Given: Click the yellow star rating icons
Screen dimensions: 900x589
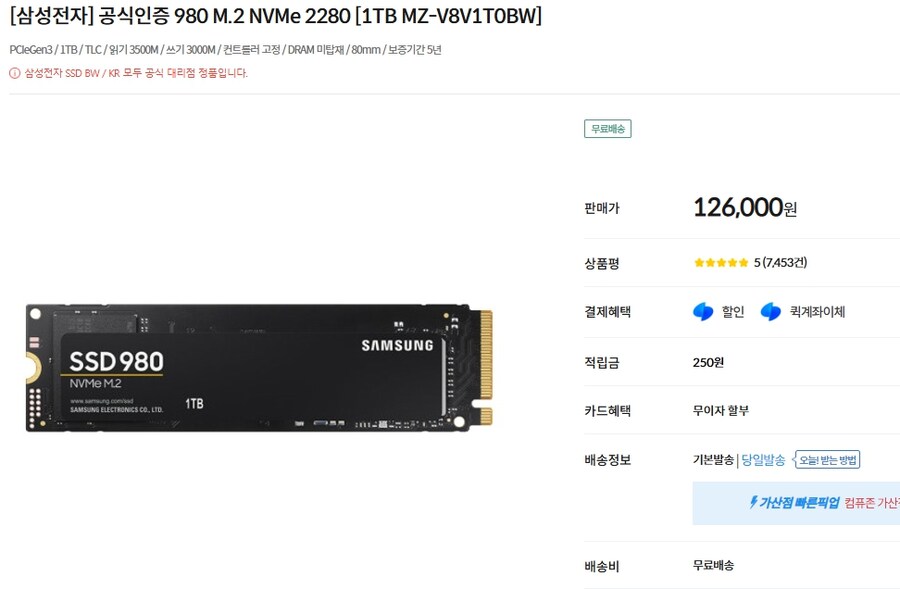Looking at the screenshot, I should pyautogui.click(x=721, y=263).
